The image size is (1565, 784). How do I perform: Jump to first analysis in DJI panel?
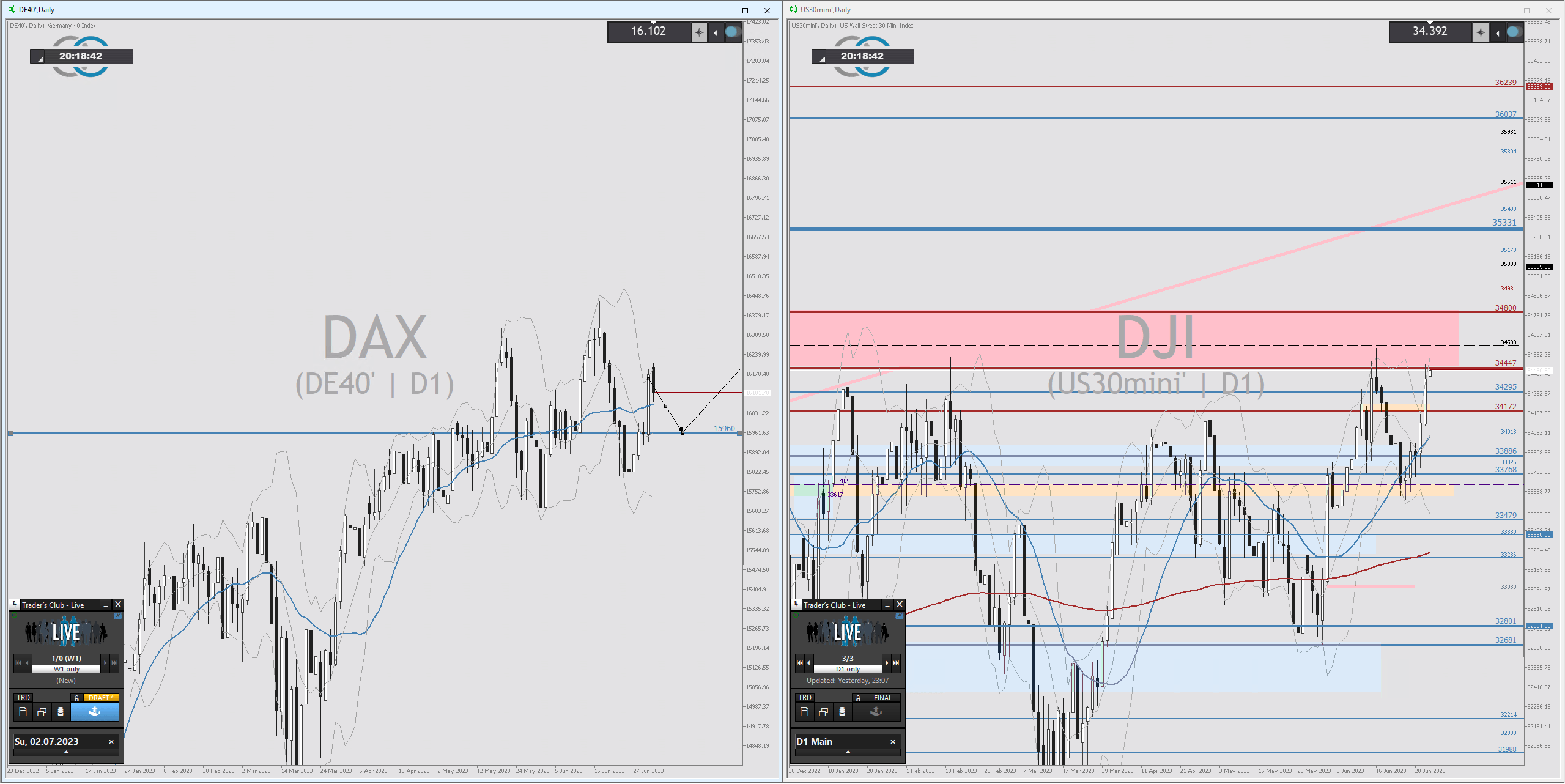click(x=800, y=663)
